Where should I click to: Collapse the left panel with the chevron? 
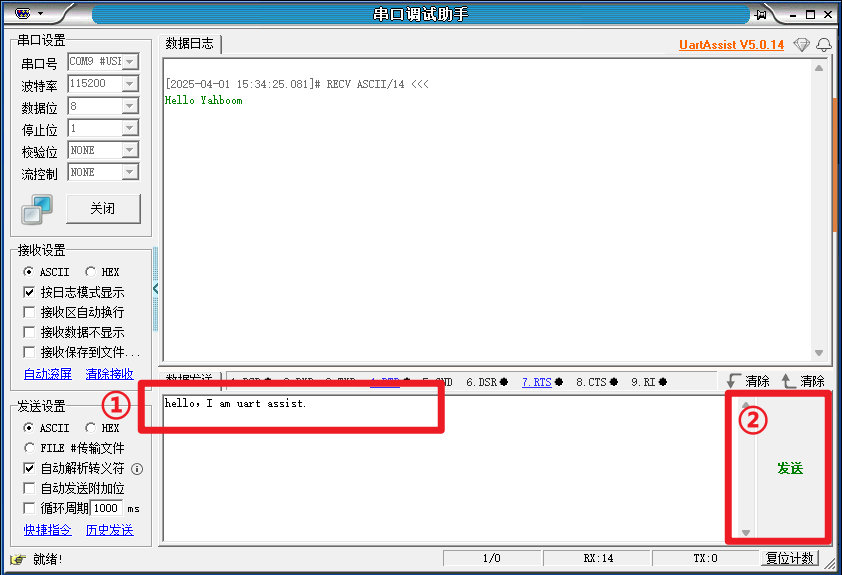click(156, 289)
